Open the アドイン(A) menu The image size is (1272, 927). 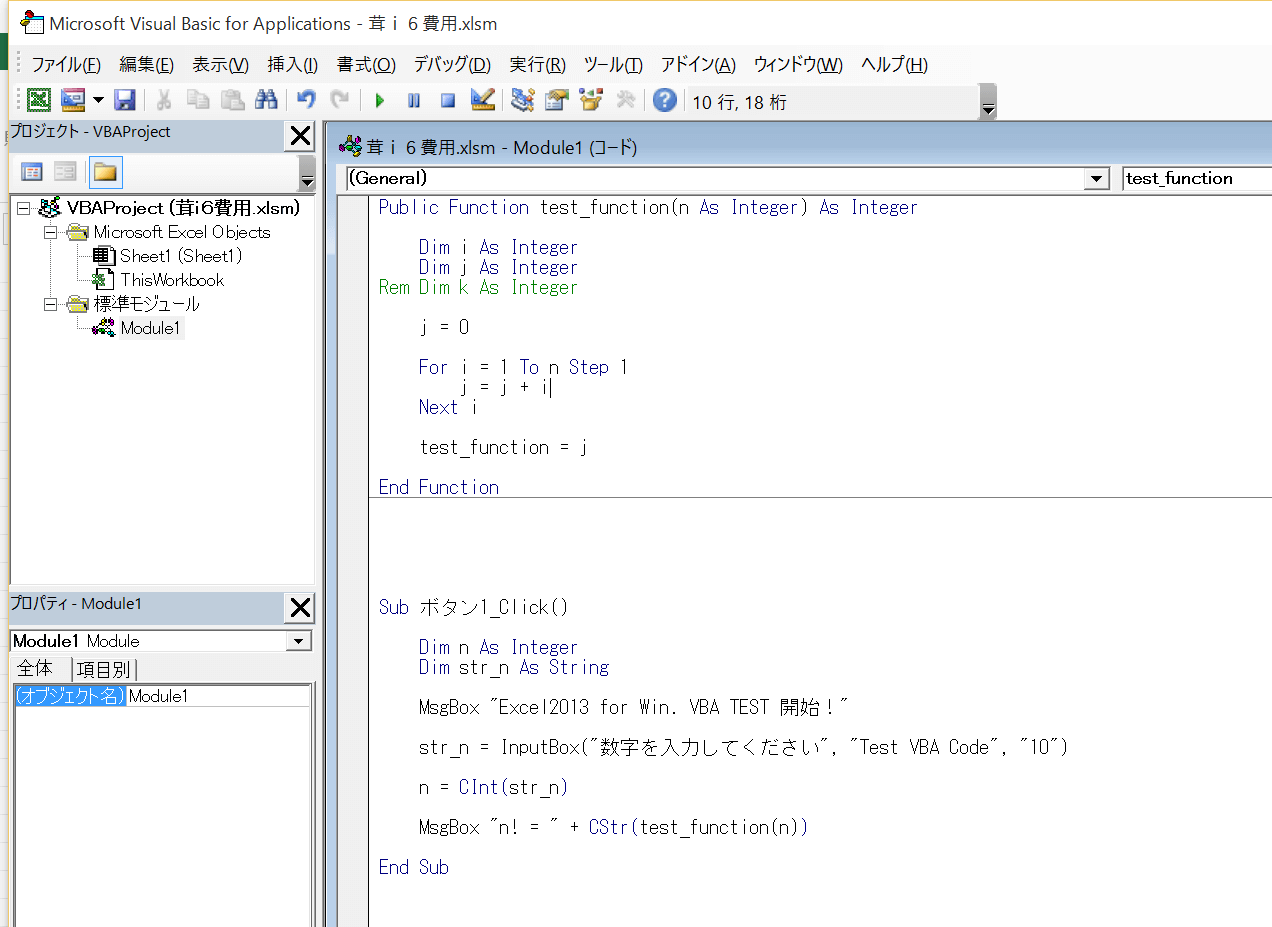click(x=698, y=64)
